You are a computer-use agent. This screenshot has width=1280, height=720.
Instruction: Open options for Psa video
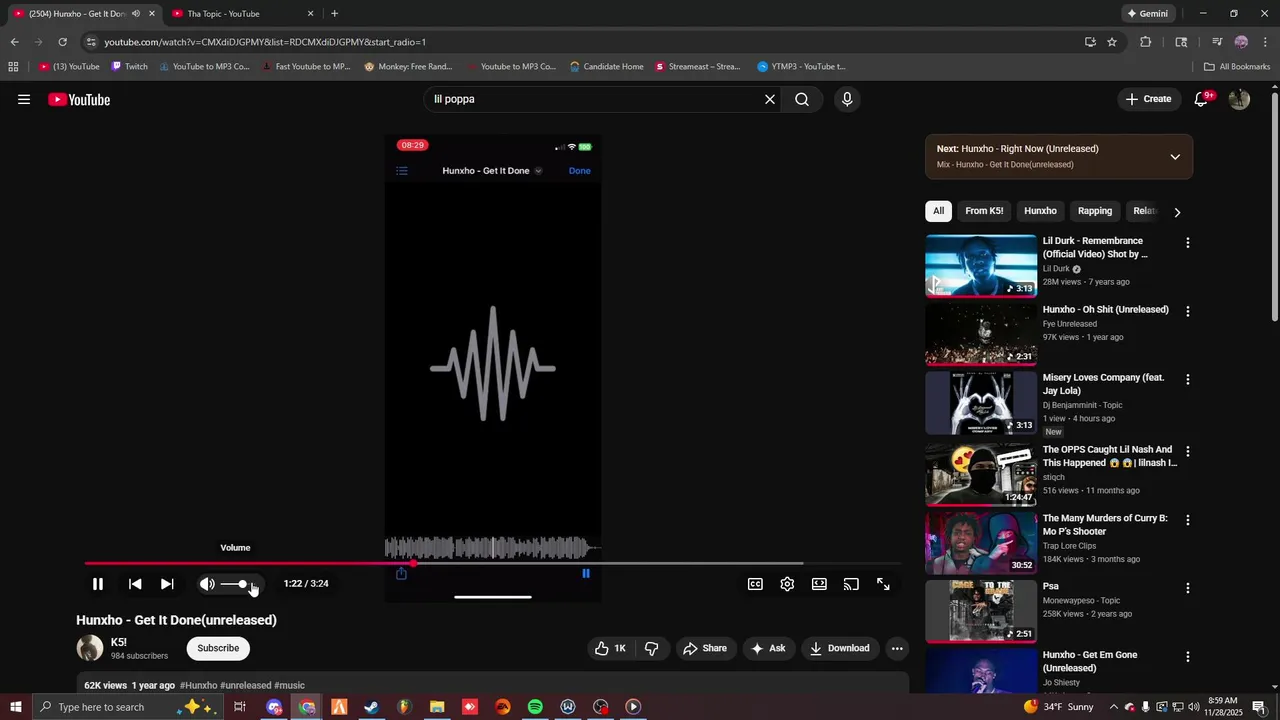1188,589
